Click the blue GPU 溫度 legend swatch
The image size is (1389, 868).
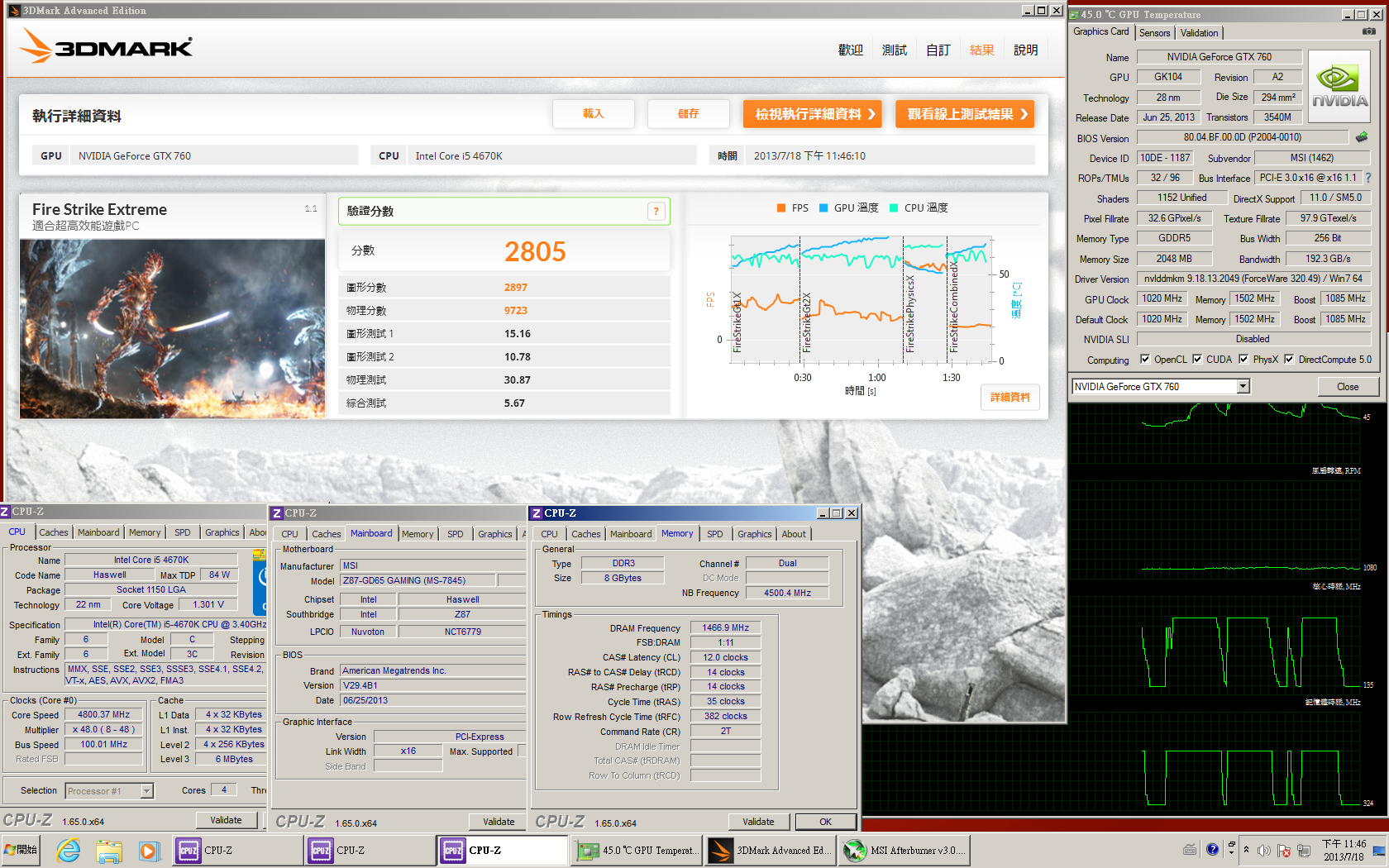pyautogui.click(x=823, y=208)
